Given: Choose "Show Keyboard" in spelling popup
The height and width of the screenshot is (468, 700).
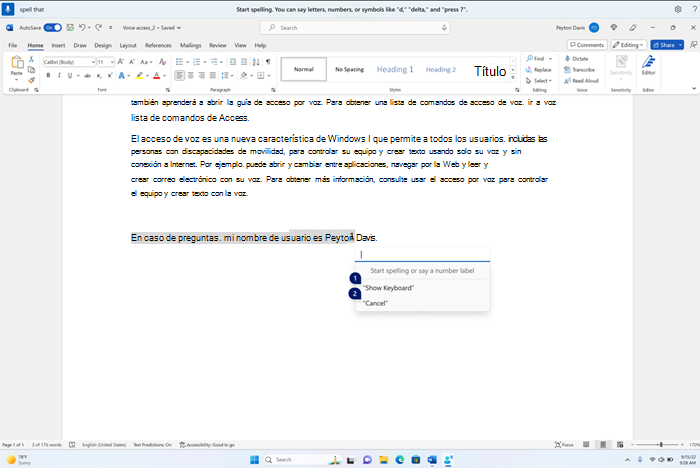Looking at the screenshot, I should pyautogui.click(x=422, y=288).
